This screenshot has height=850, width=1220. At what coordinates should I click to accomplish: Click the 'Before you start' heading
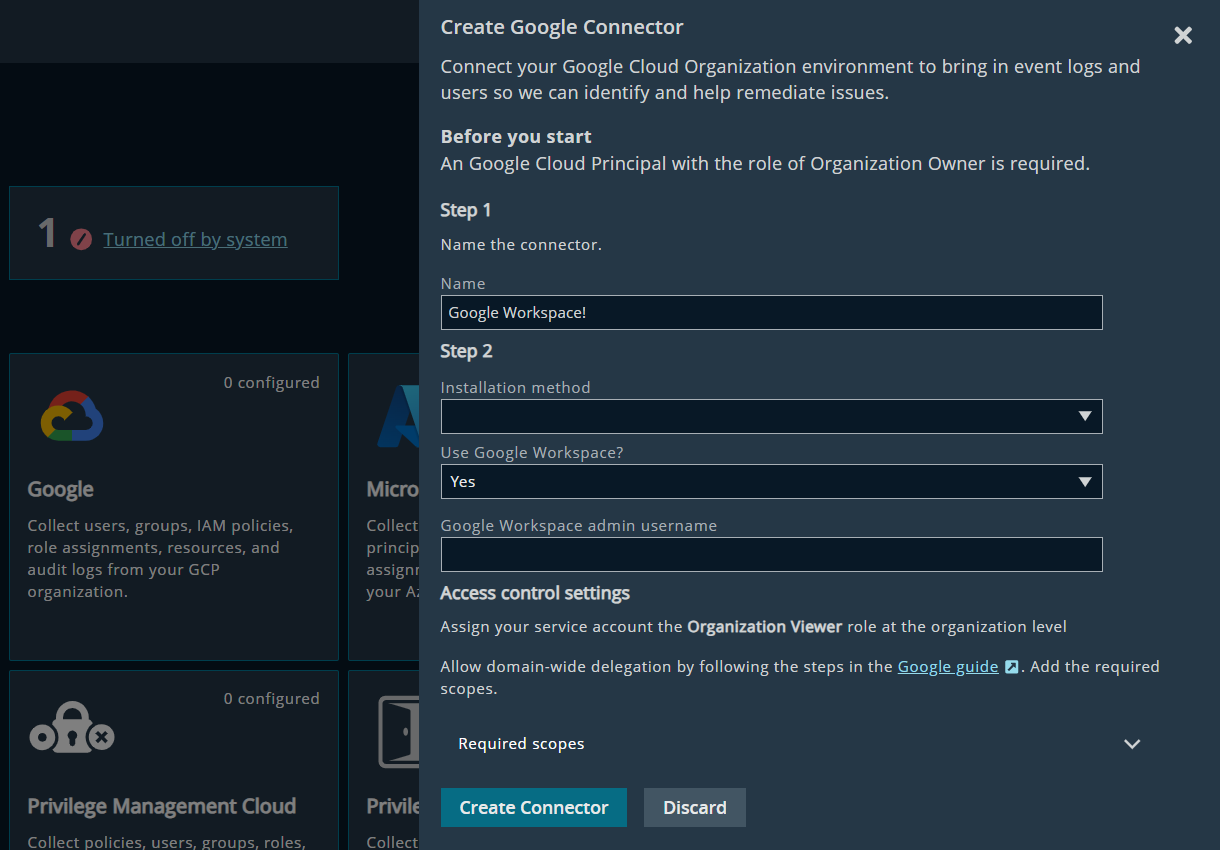pyautogui.click(x=516, y=137)
